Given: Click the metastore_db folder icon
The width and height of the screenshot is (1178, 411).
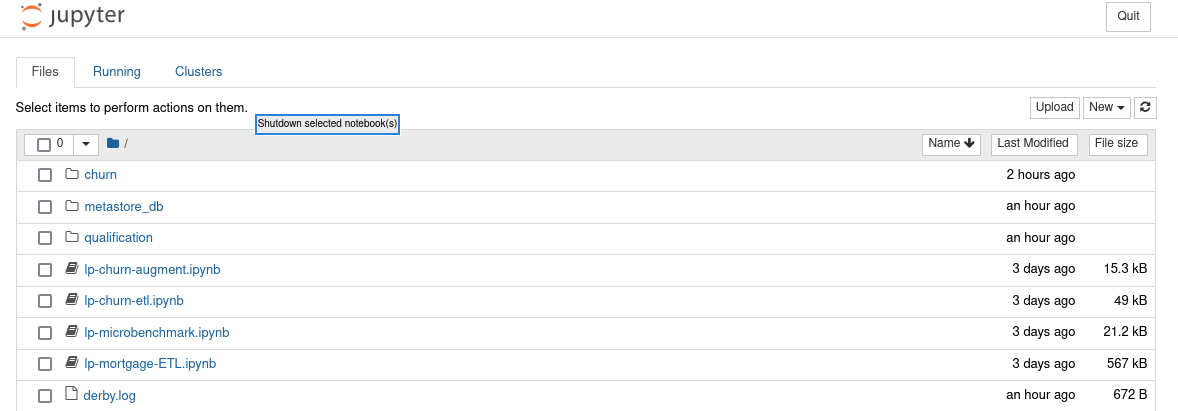Looking at the screenshot, I should pos(71,206).
